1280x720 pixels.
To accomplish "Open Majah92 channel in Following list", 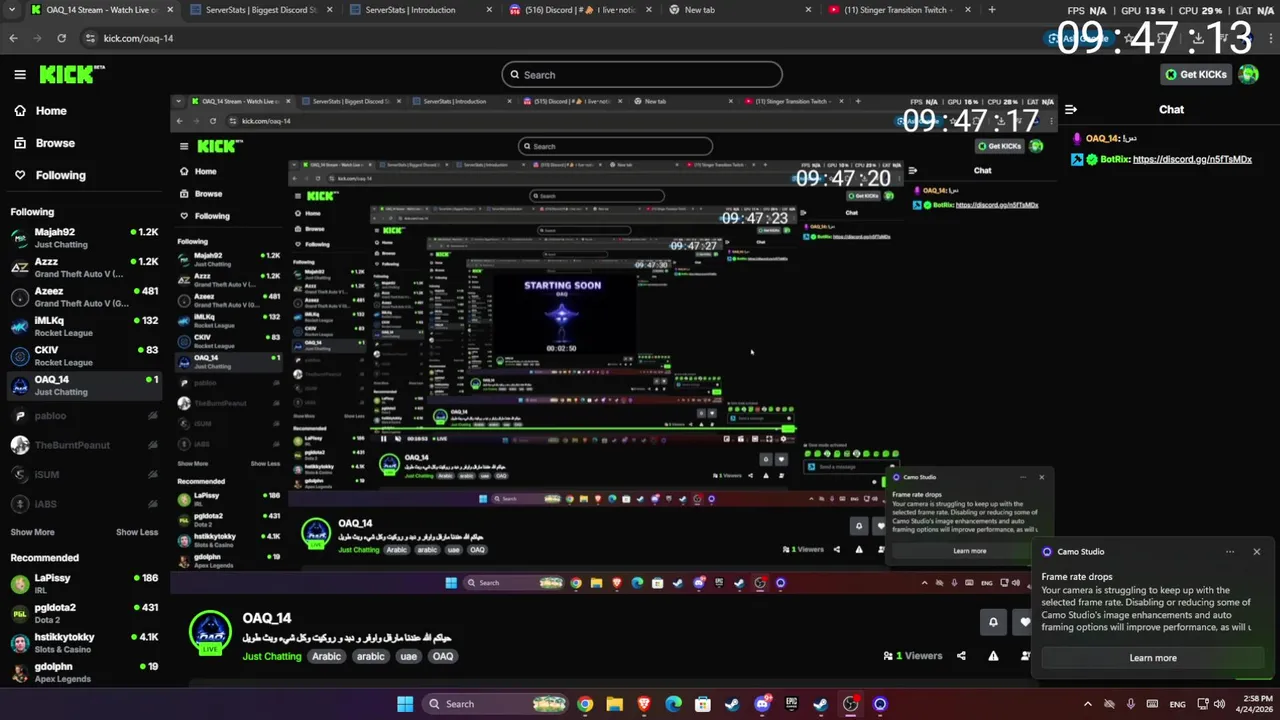I will click(85, 238).
